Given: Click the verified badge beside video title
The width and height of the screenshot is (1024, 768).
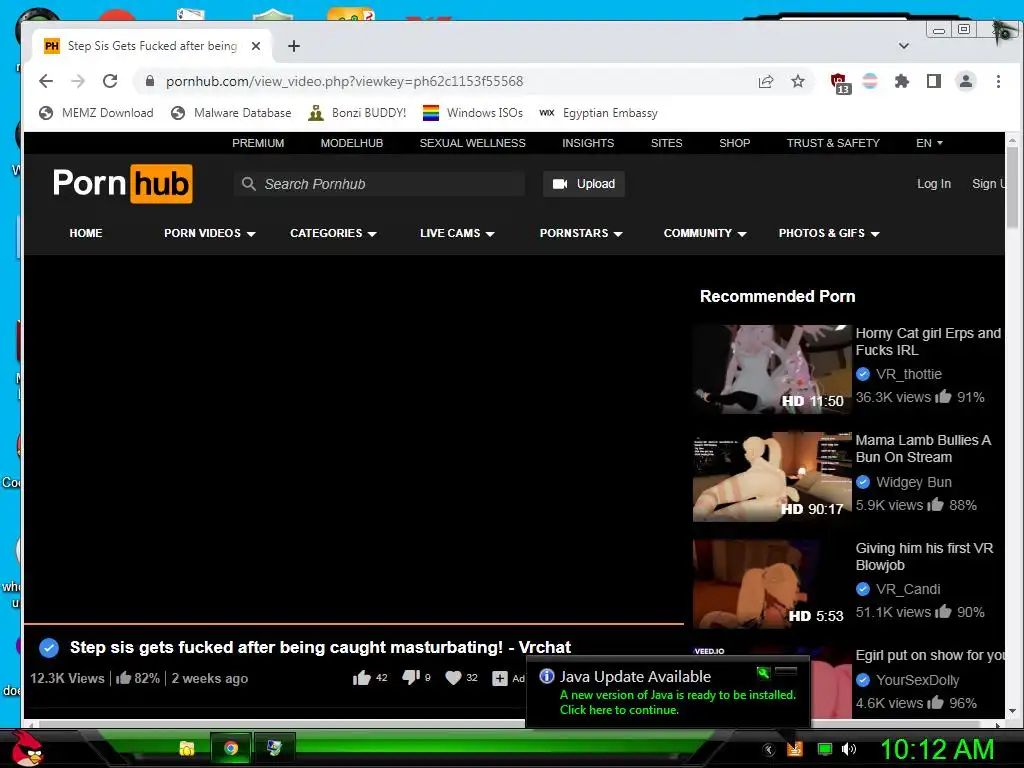Looking at the screenshot, I should point(49,647).
